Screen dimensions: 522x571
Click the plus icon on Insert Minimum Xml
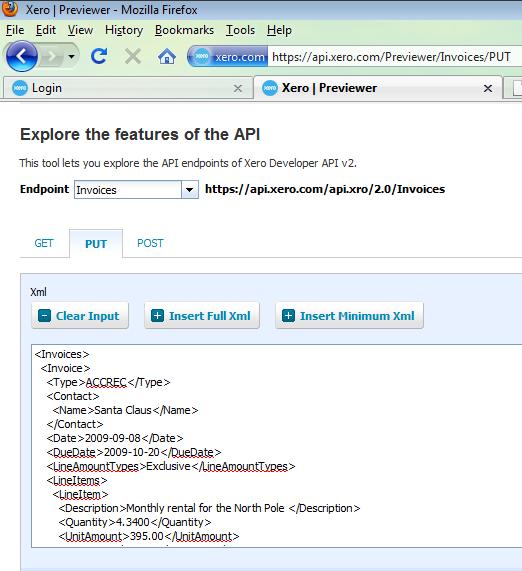click(x=288, y=316)
